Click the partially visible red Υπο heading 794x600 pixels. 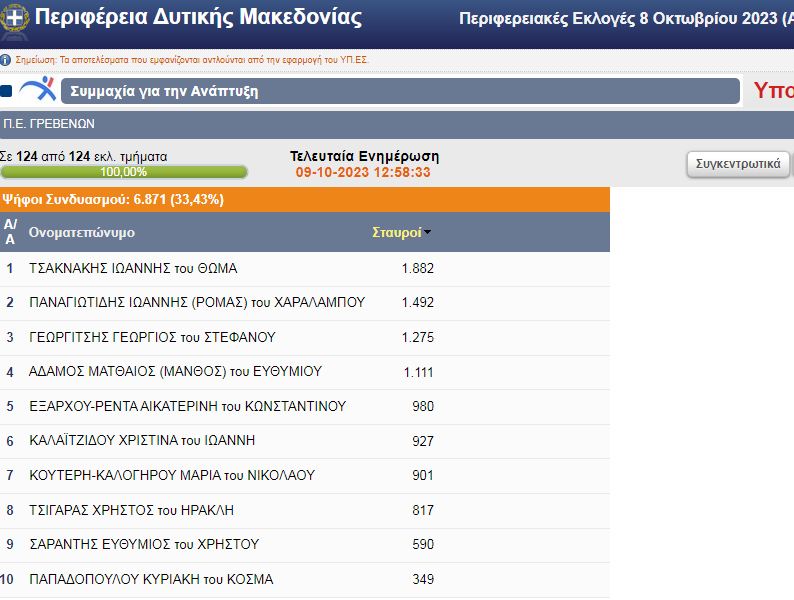(x=774, y=91)
